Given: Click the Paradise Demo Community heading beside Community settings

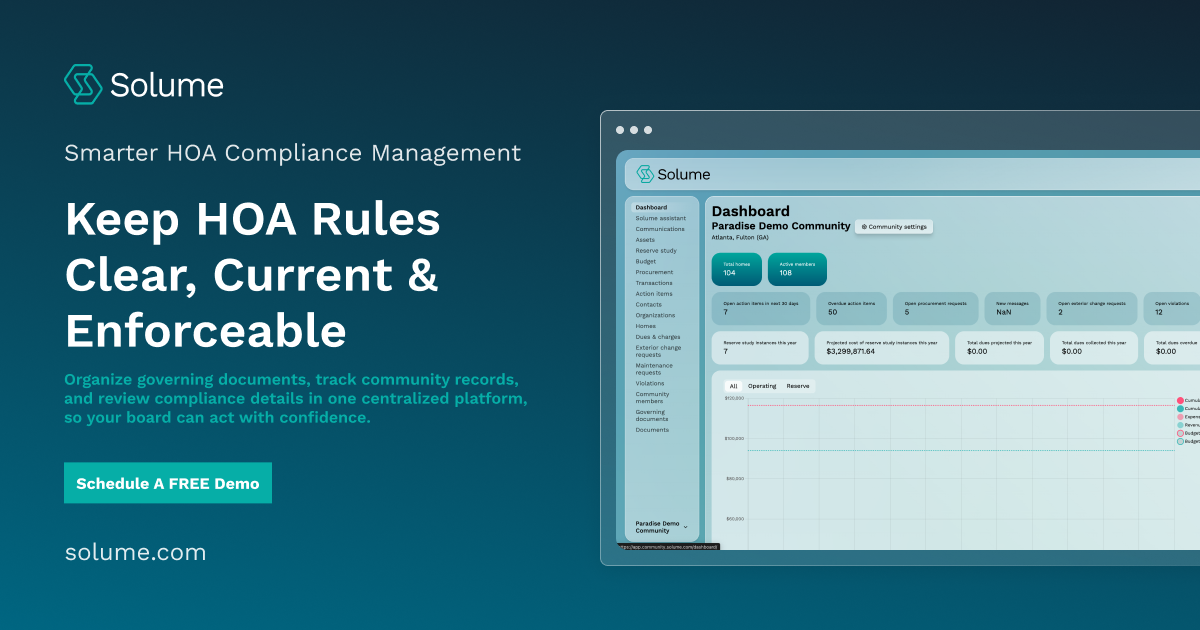Looking at the screenshot, I should tap(780, 226).
